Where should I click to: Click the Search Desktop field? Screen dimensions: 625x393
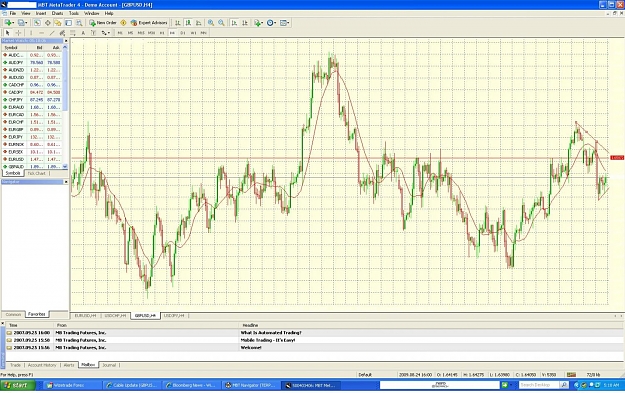(x=539, y=385)
